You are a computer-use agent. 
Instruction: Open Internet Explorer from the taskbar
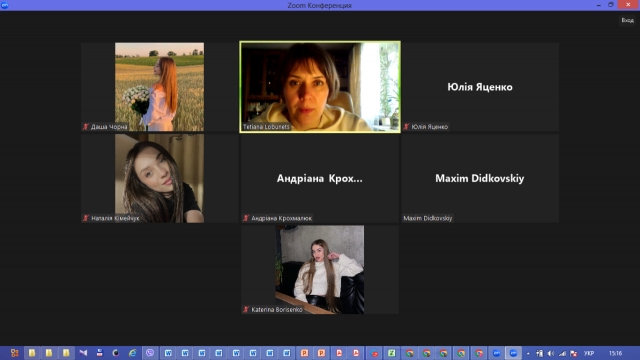point(132,353)
